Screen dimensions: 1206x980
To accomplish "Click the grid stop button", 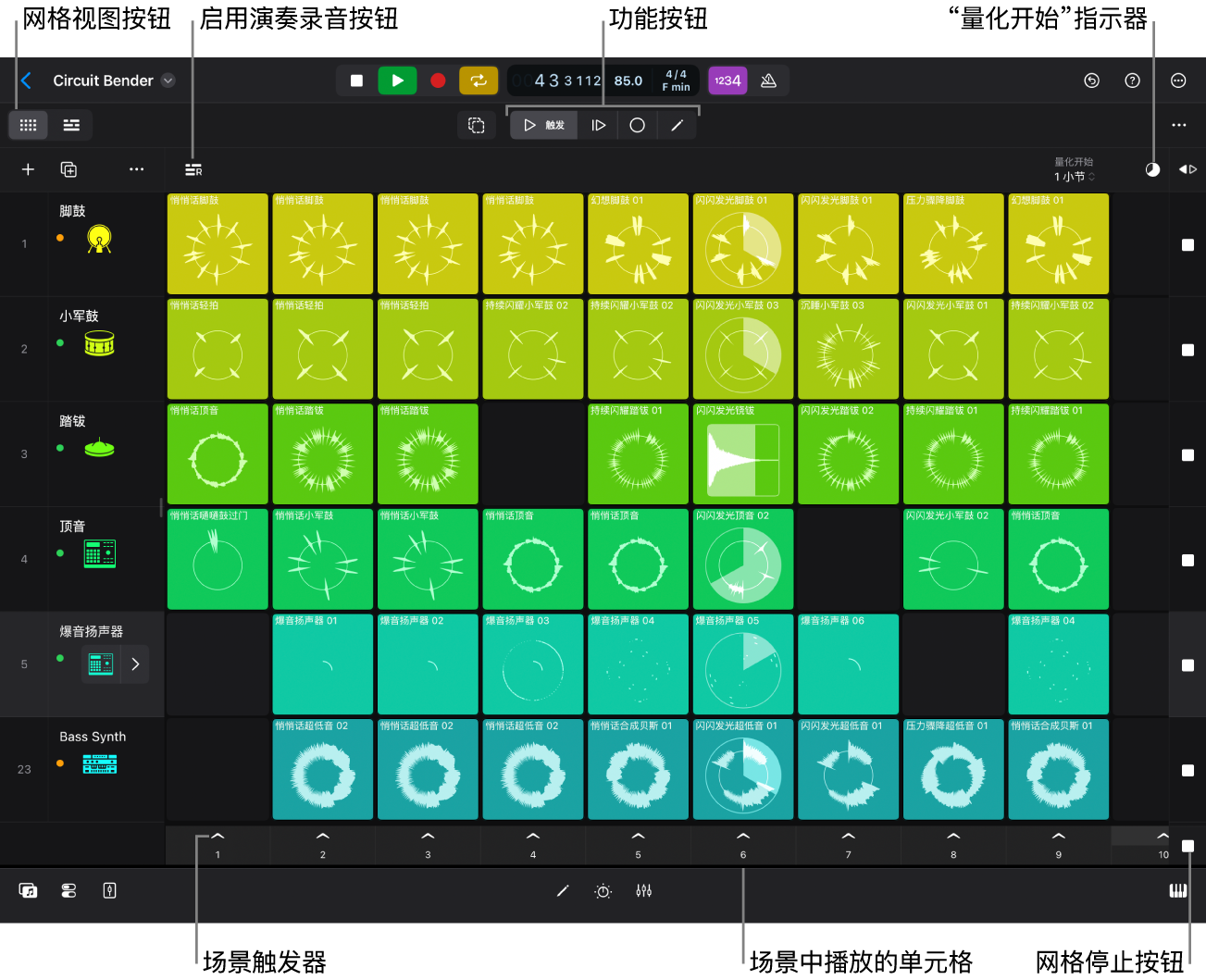I will click(1187, 846).
